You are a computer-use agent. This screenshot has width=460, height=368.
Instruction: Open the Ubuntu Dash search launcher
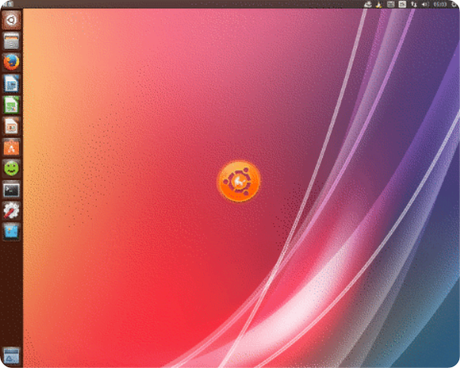click(x=11, y=20)
